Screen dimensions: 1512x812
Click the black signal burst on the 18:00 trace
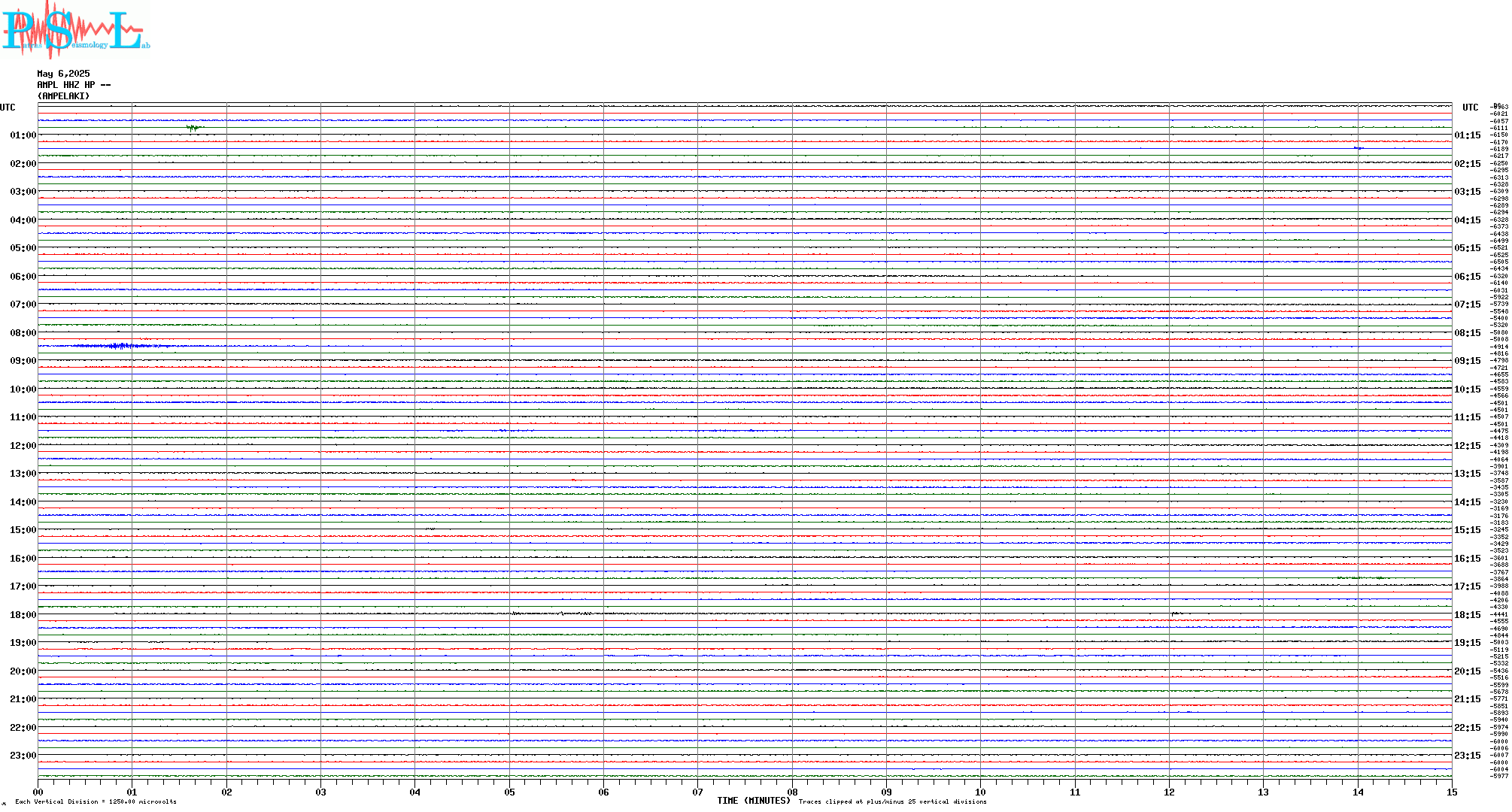pyautogui.click(x=553, y=614)
